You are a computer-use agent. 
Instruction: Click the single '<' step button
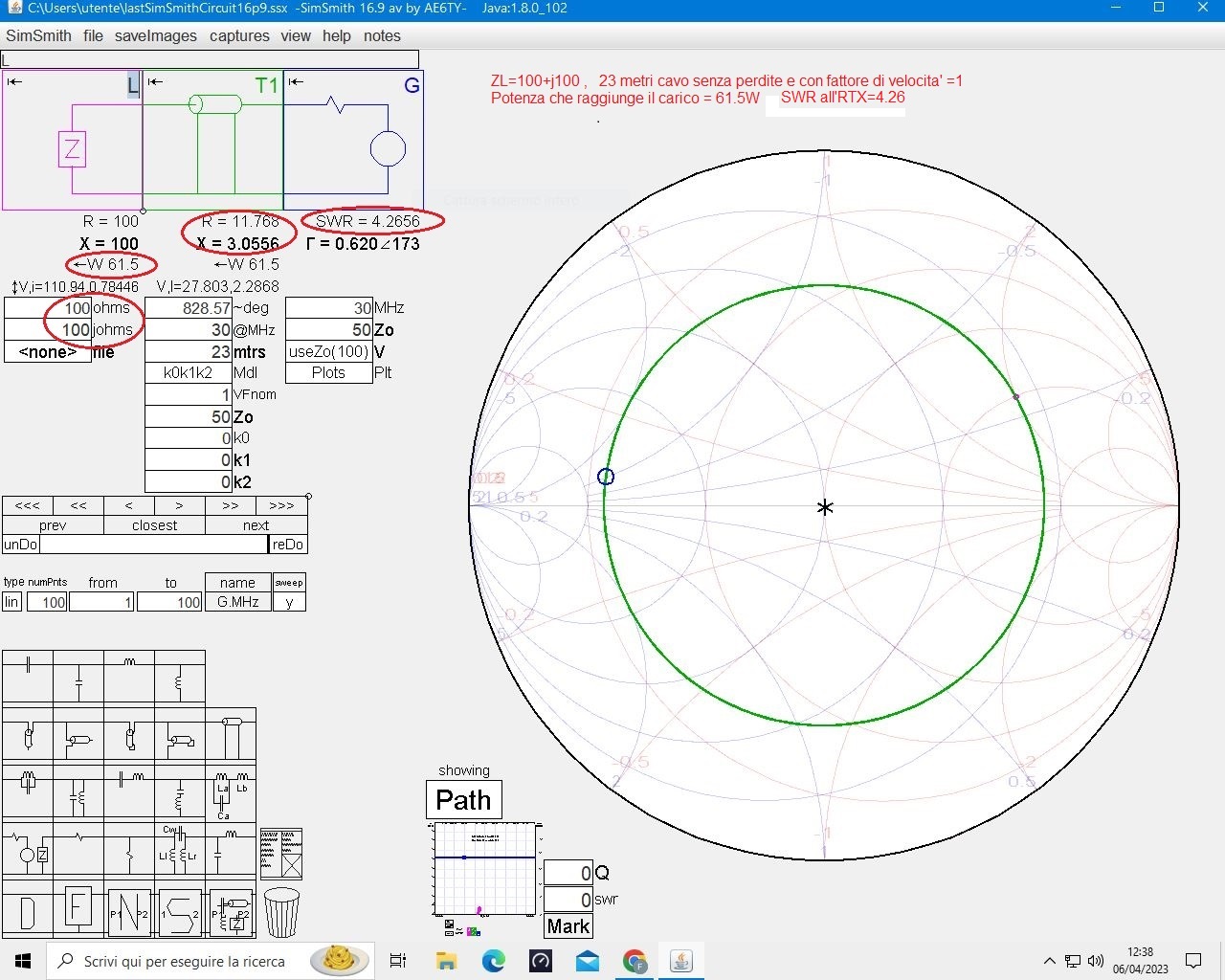pos(129,505)
